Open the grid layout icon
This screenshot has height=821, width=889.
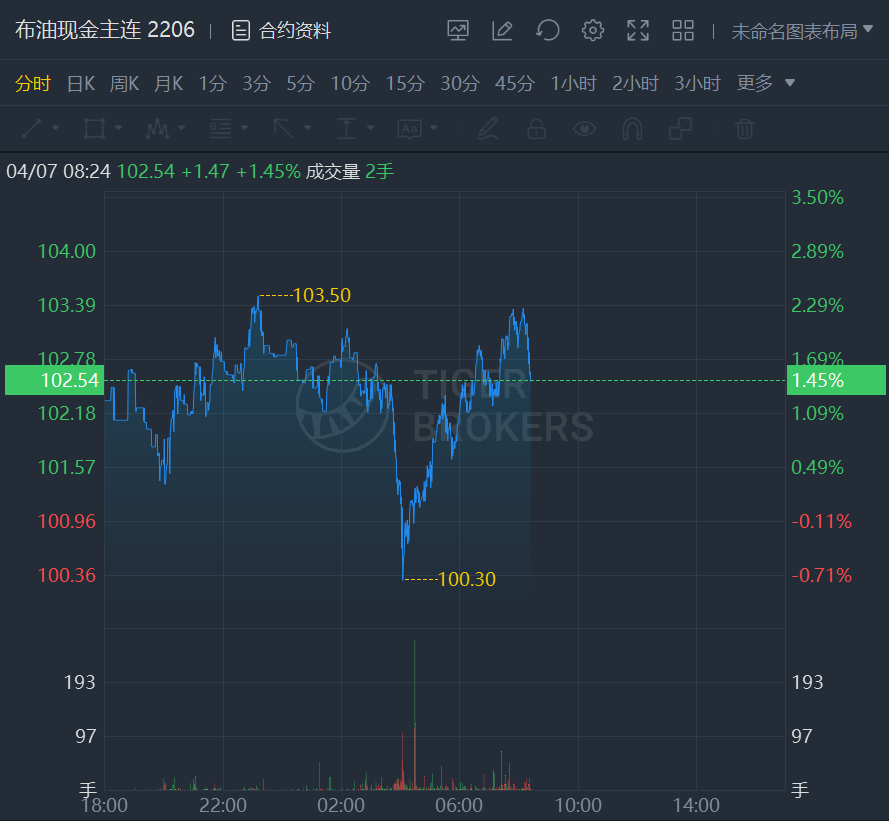click(683, 31)
